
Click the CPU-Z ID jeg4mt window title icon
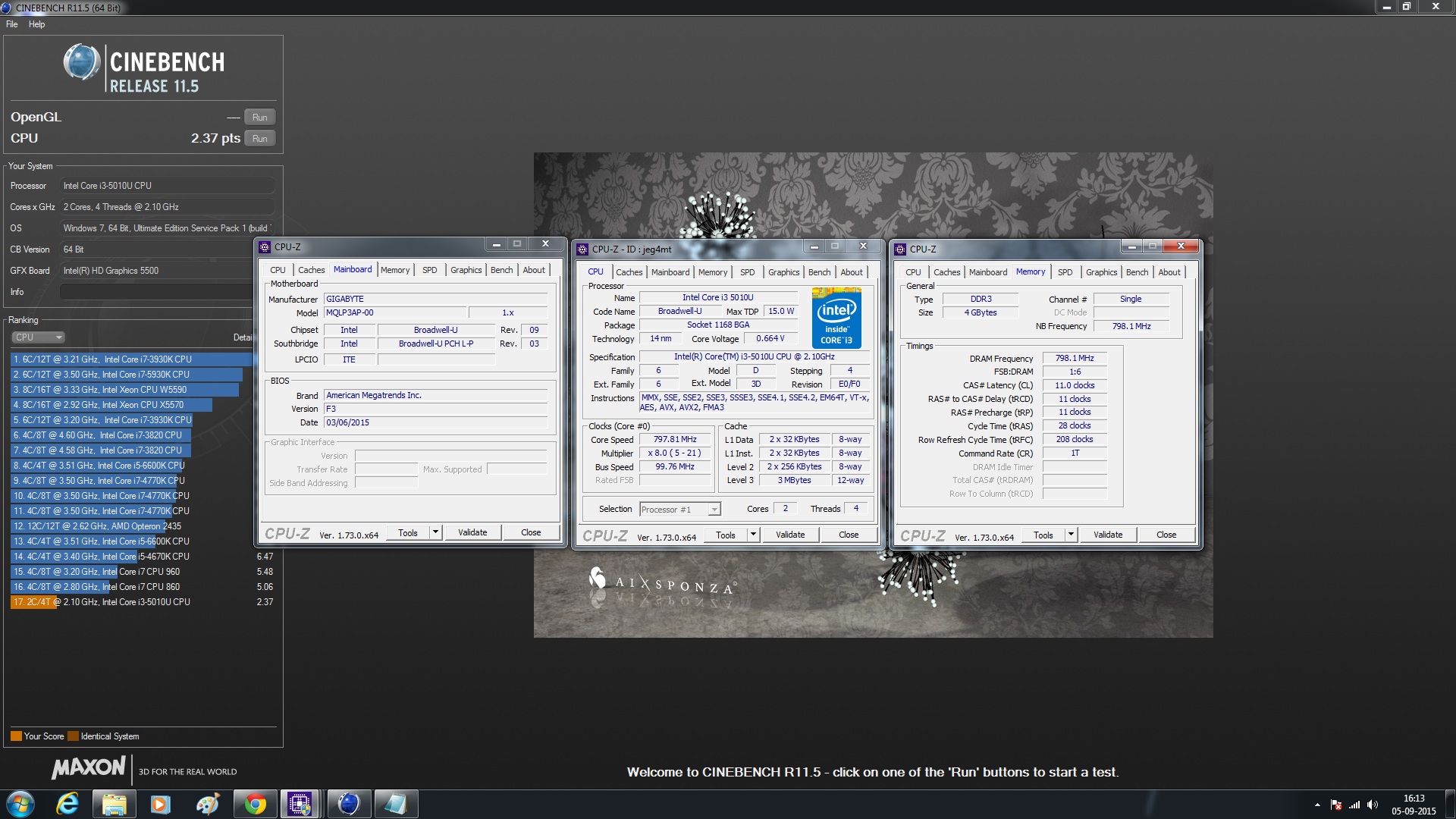(x=582, y=249)
